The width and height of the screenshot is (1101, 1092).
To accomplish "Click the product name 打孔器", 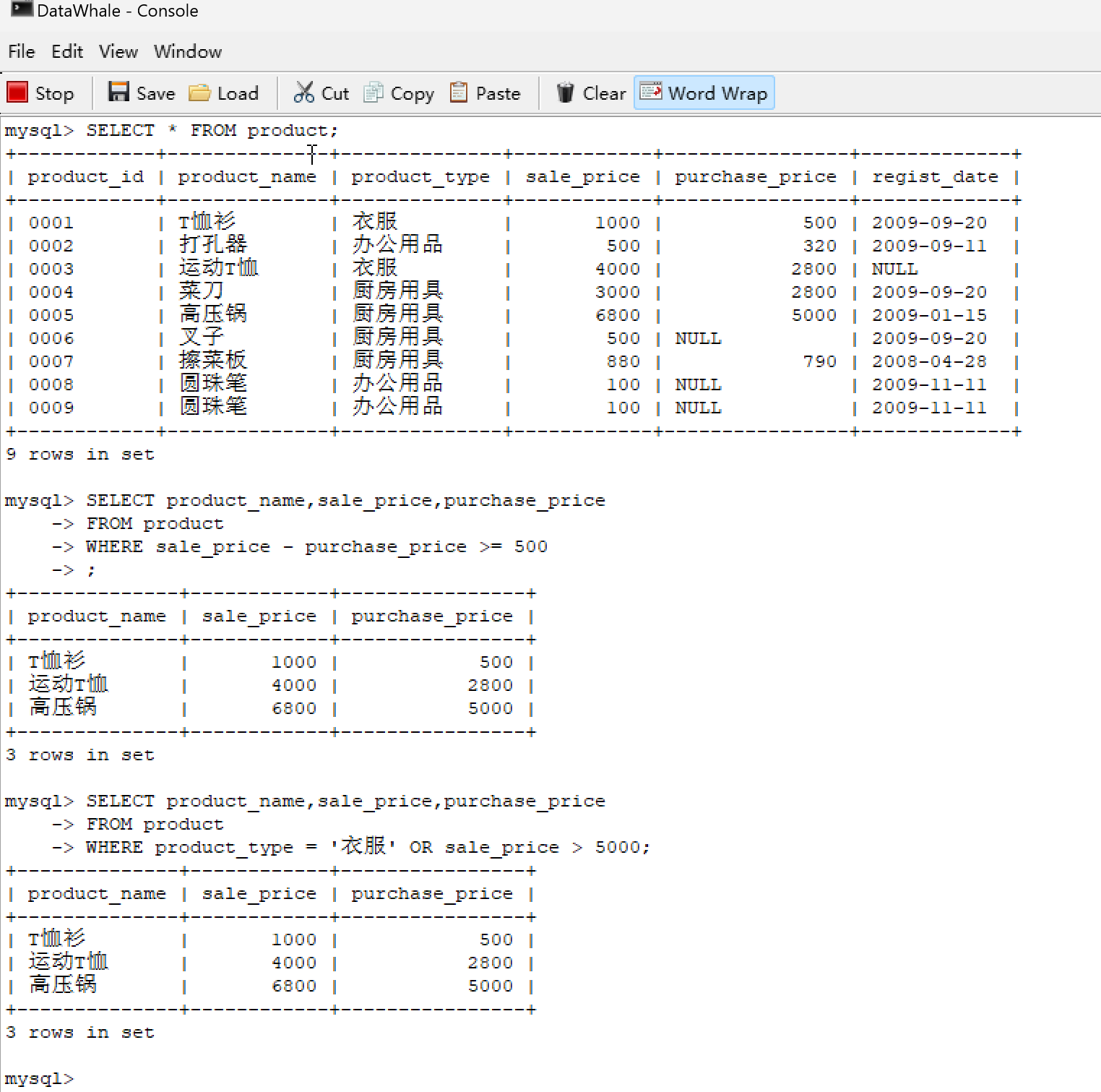I will pos(213,244).
